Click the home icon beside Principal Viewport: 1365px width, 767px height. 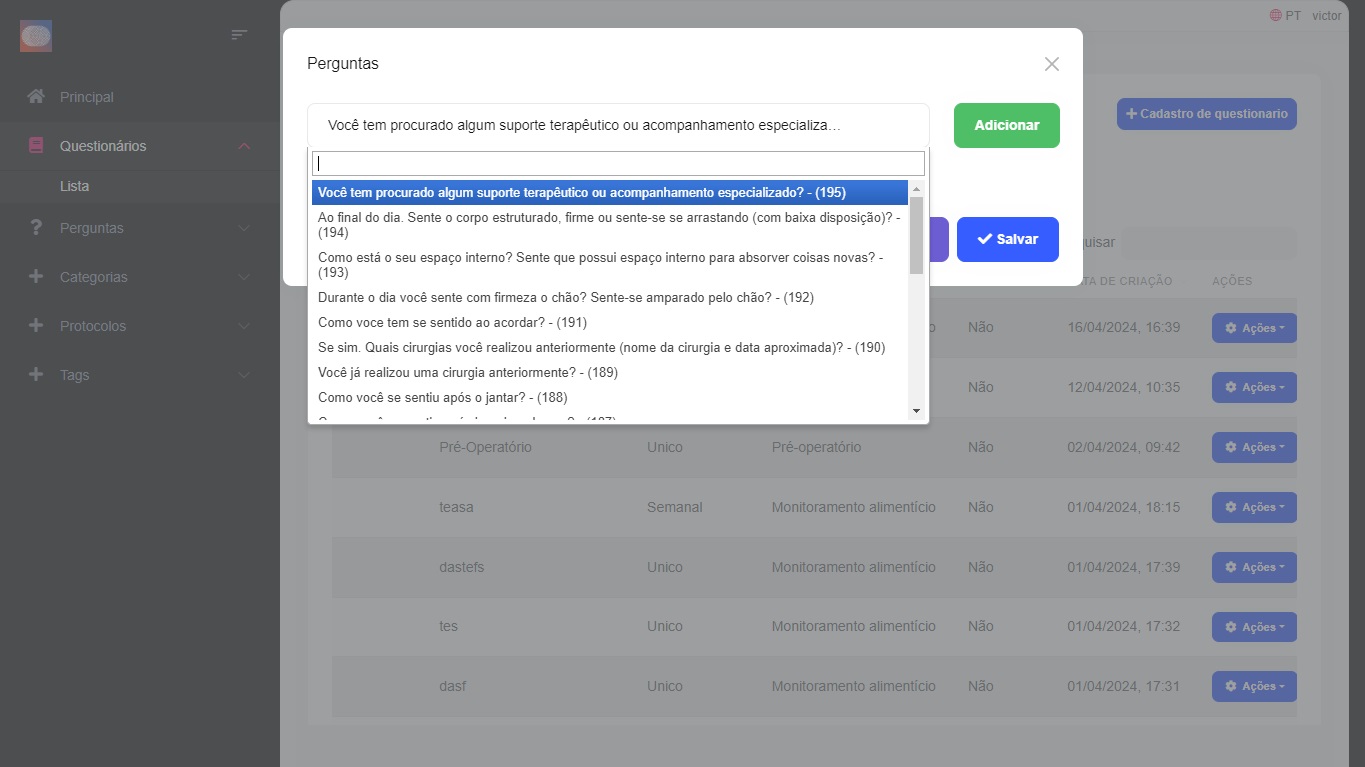point(36,97)
